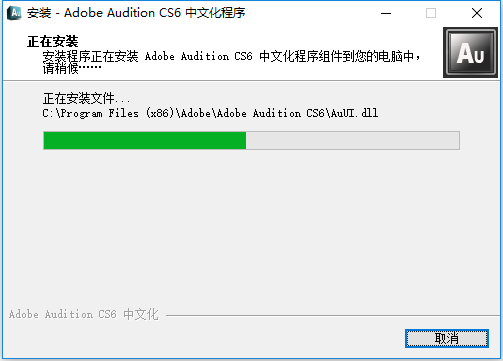Close the Adobe Audition installer window
Image resolution: width=503 pixels, height=361 pixels.
tap(477, 13)
